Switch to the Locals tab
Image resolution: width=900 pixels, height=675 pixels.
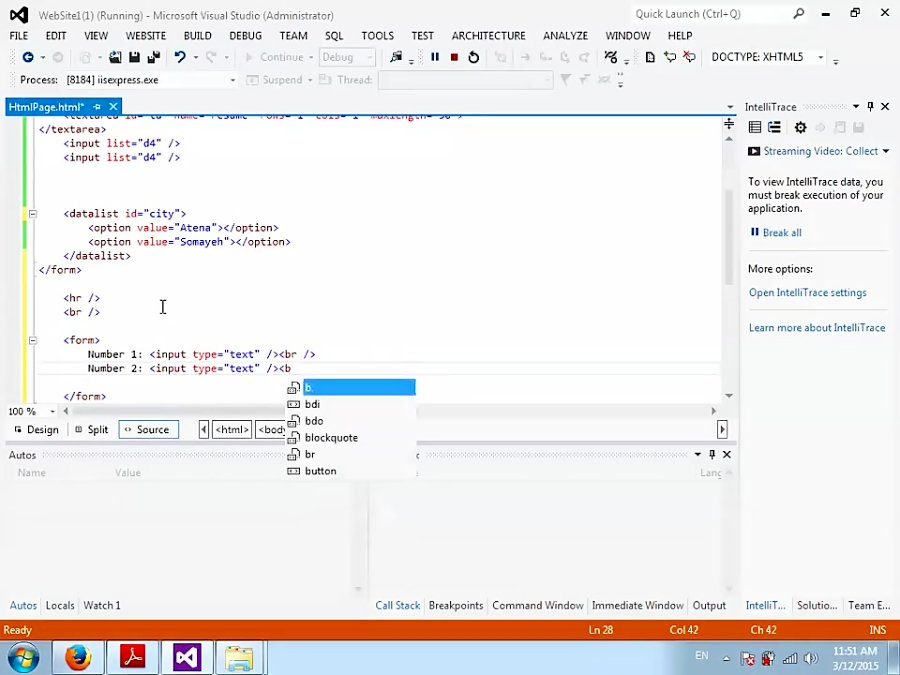(60, 606)
